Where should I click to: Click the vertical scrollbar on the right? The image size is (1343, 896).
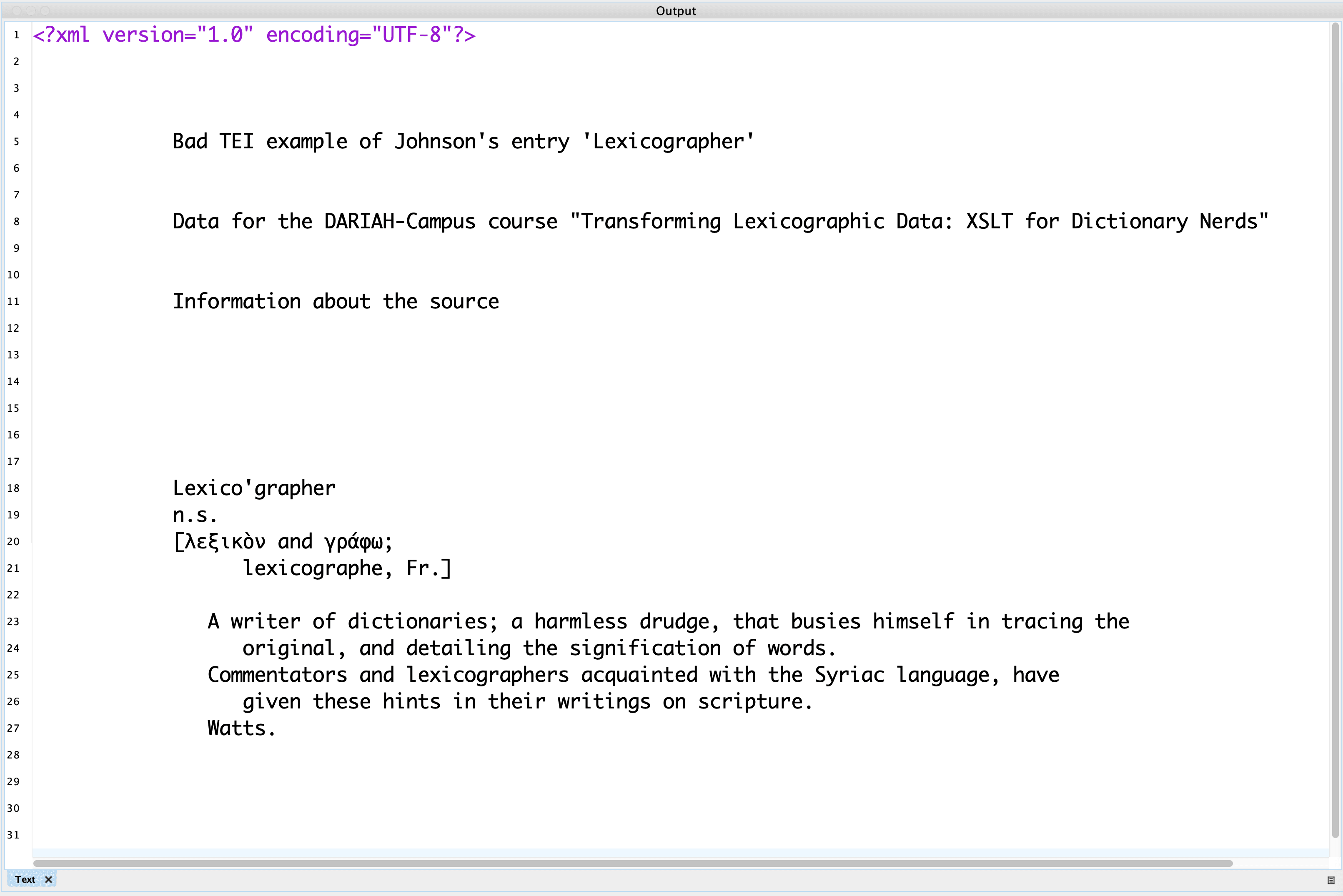tap(1335, 428)
